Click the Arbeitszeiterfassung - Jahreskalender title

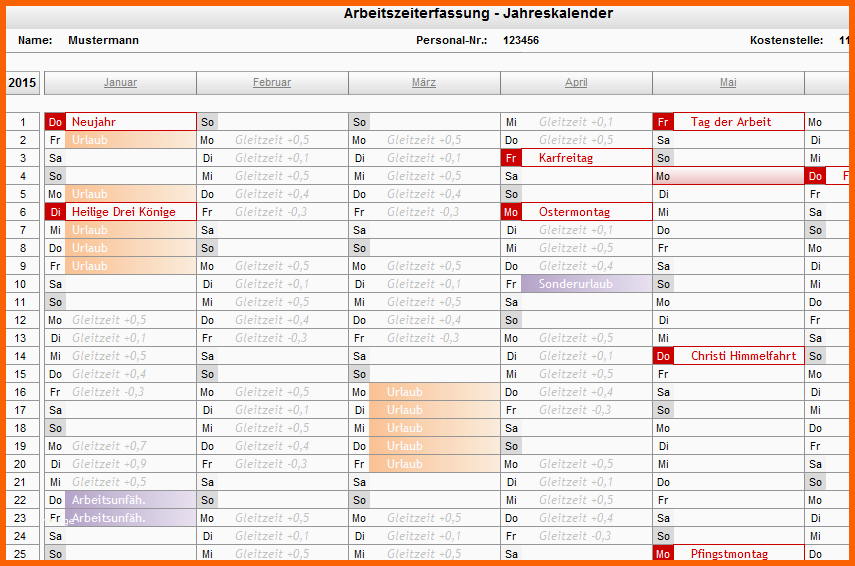point(478,14)
